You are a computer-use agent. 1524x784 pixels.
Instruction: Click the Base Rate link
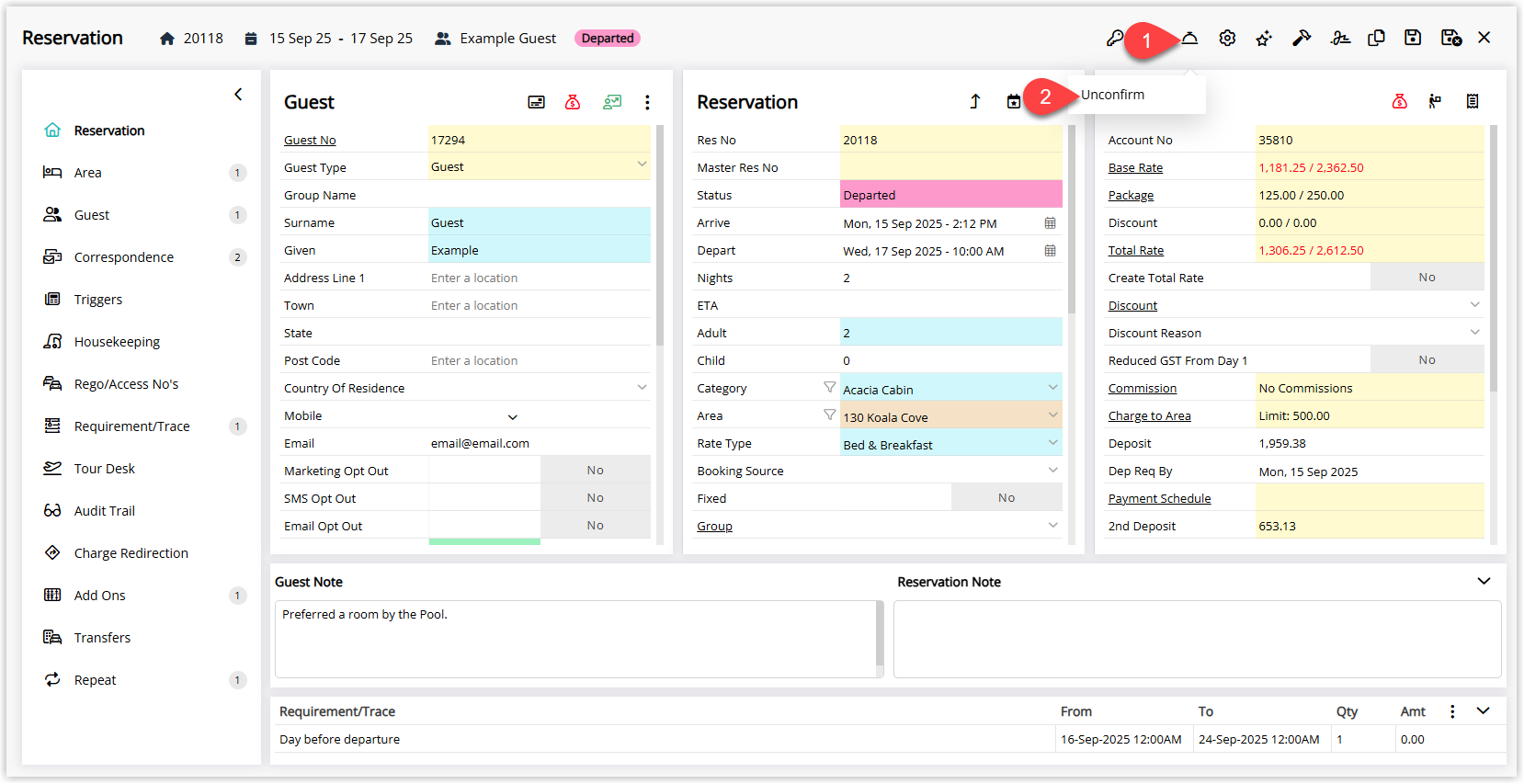click(x=1135, y=167)
